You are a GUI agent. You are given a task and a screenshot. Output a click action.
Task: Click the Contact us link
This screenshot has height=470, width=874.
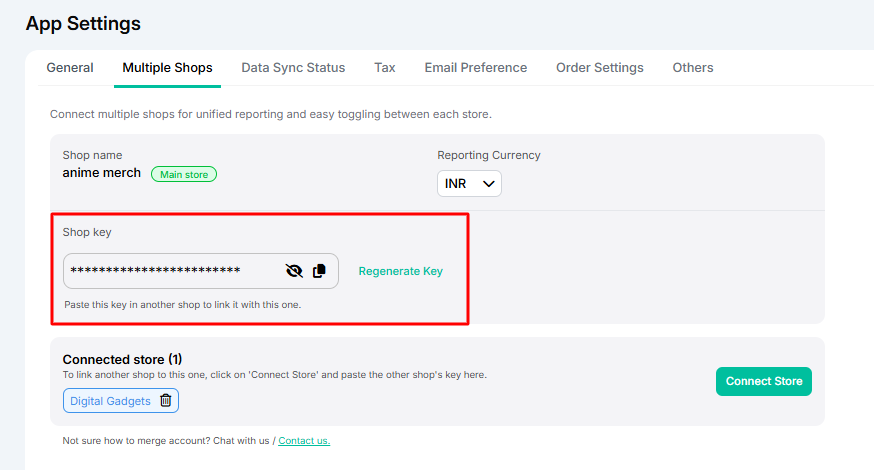point(304,441)
